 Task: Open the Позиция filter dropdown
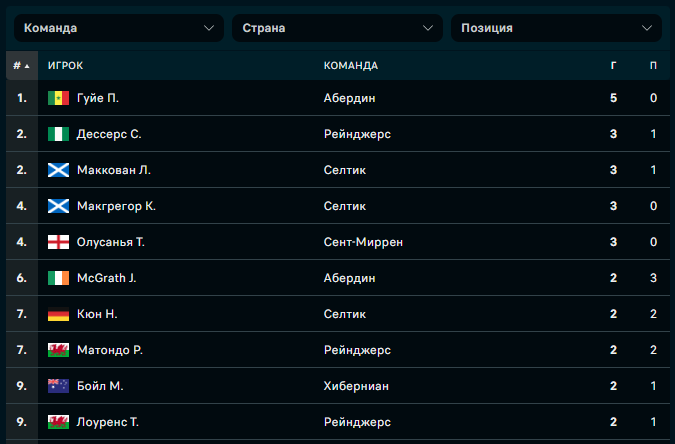(556, 28)
